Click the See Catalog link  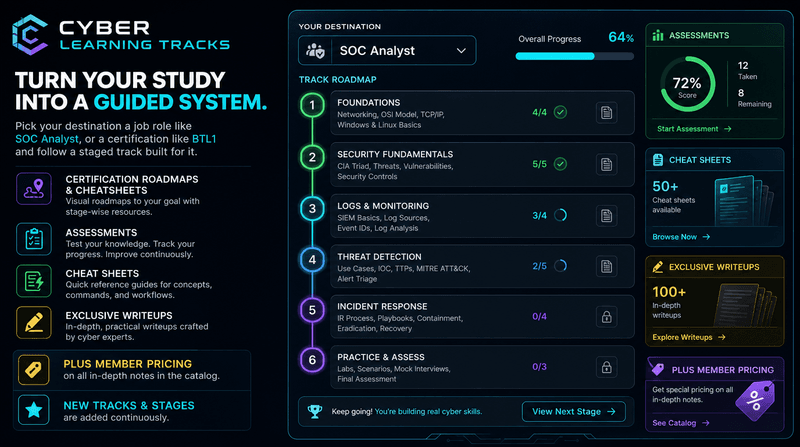[x=680, y=423]
